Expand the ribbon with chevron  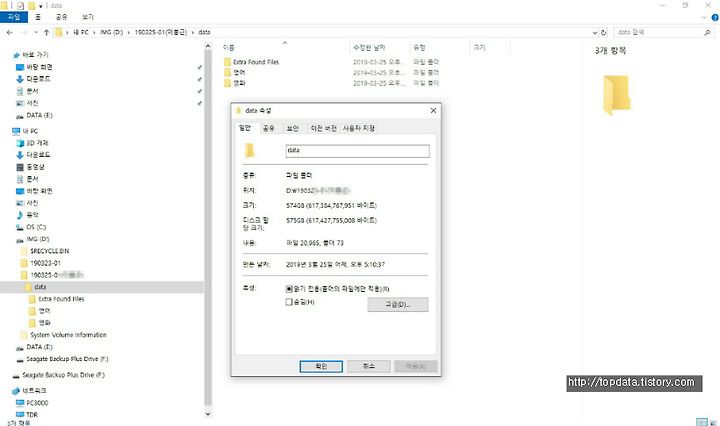click(x=704, y=17)
